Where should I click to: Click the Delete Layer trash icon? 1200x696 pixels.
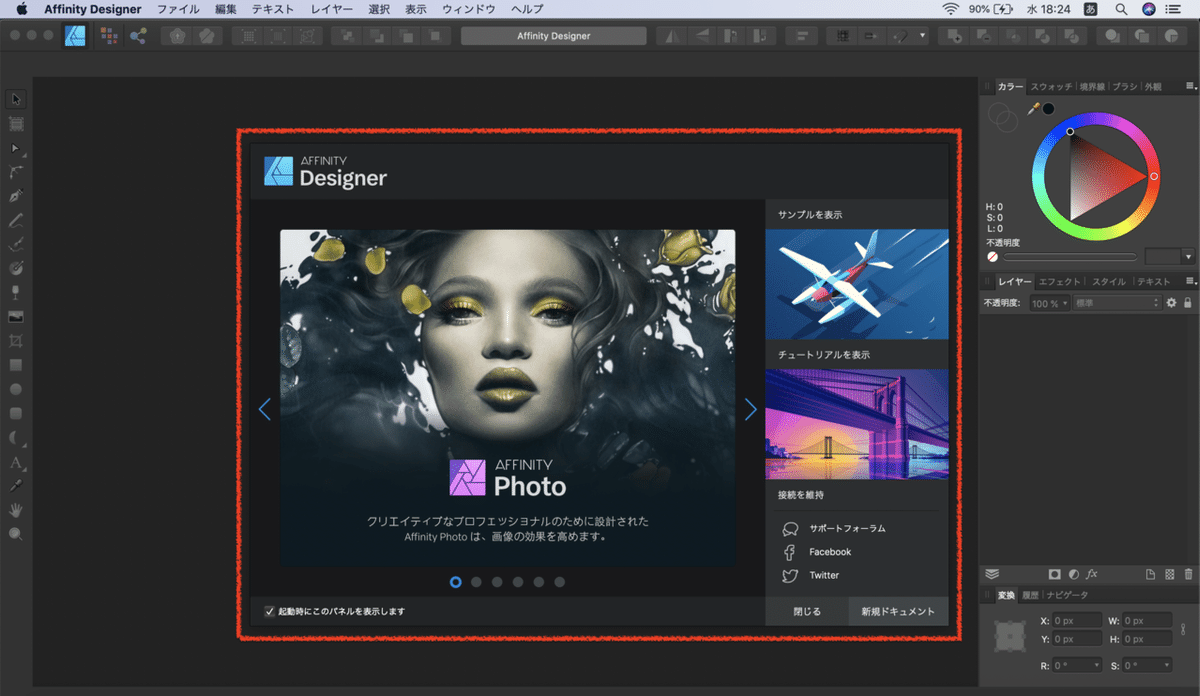pos(1188,574)
